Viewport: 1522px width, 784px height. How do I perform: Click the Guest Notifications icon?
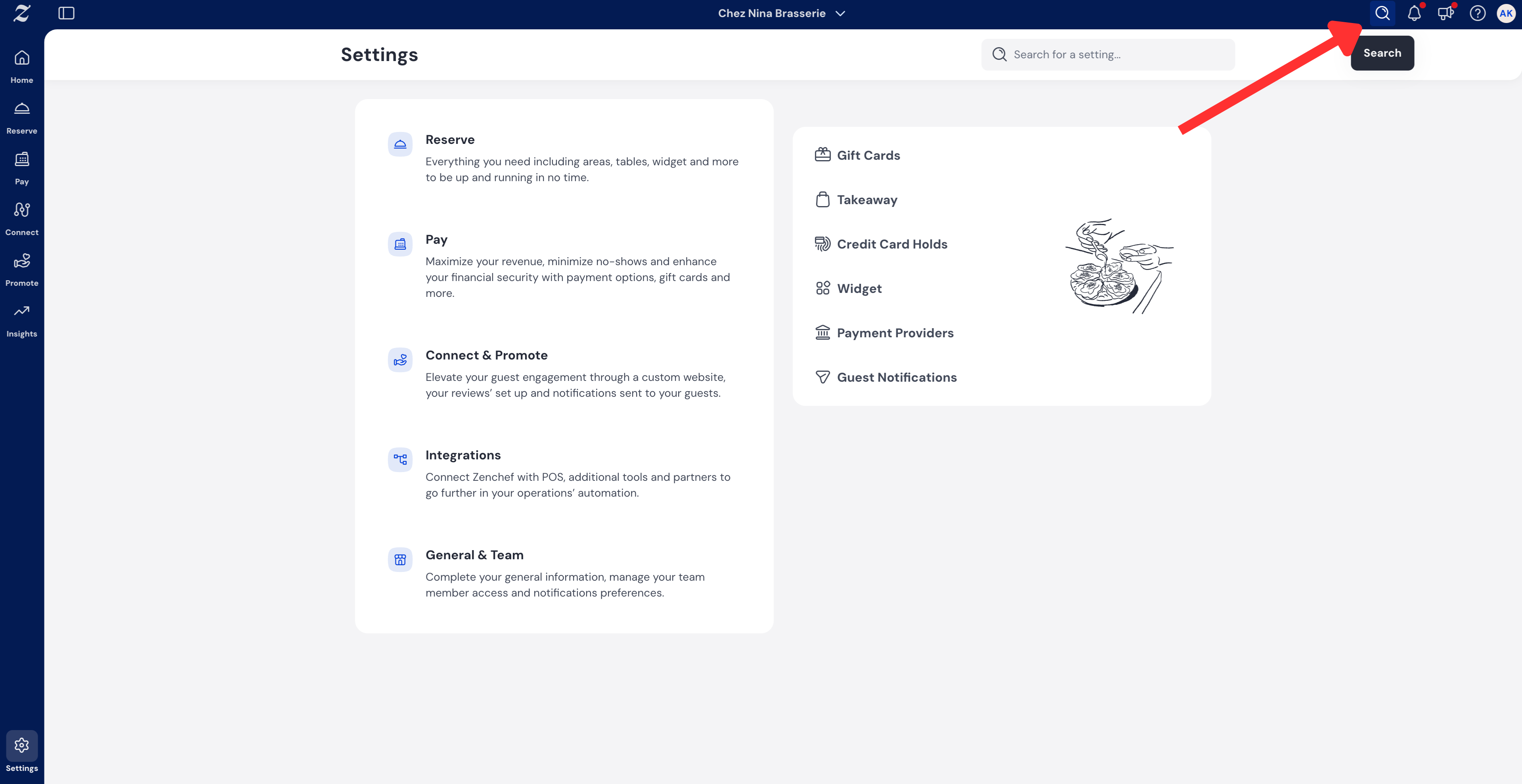(822, 377)
